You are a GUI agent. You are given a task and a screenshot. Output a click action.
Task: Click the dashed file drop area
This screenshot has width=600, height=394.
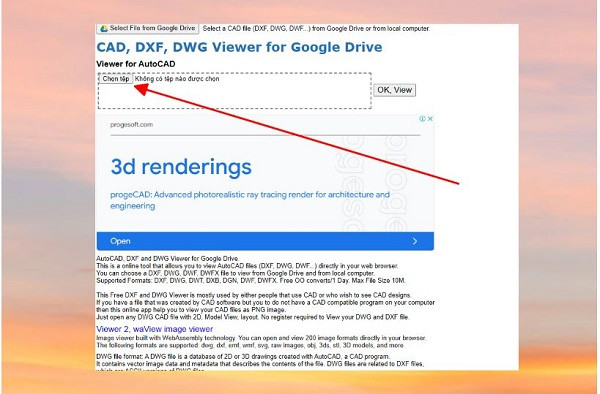click(235, 91)
